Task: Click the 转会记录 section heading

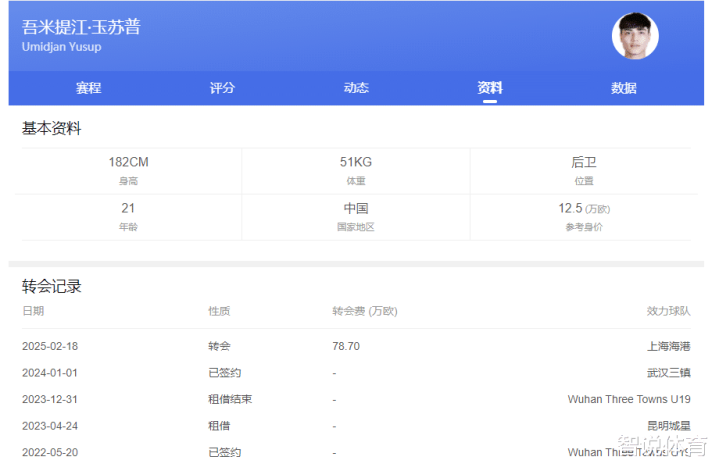Action: point(51,286)
